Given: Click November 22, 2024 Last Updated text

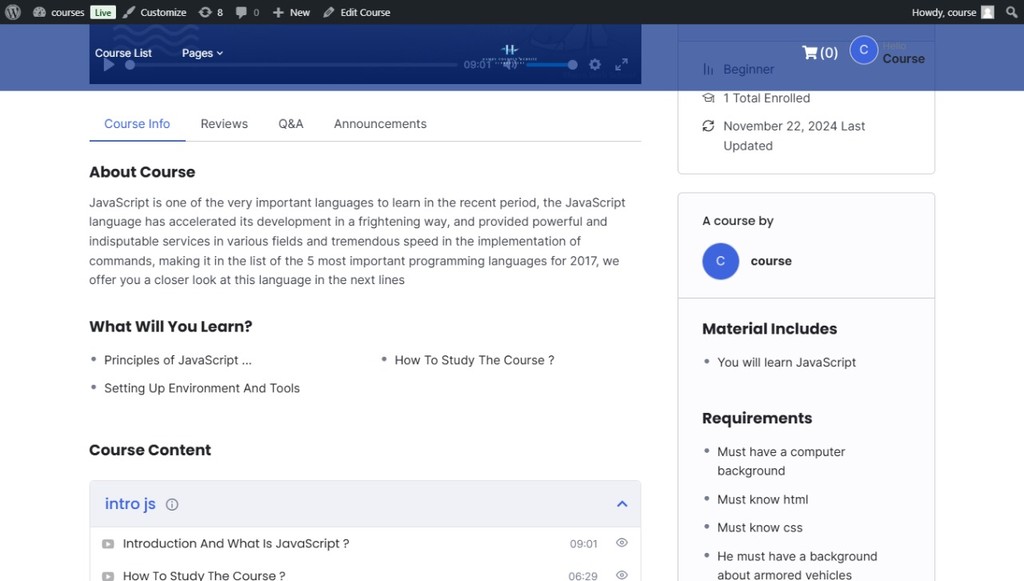Looking at the screenshot, I should tap(793, 136).
